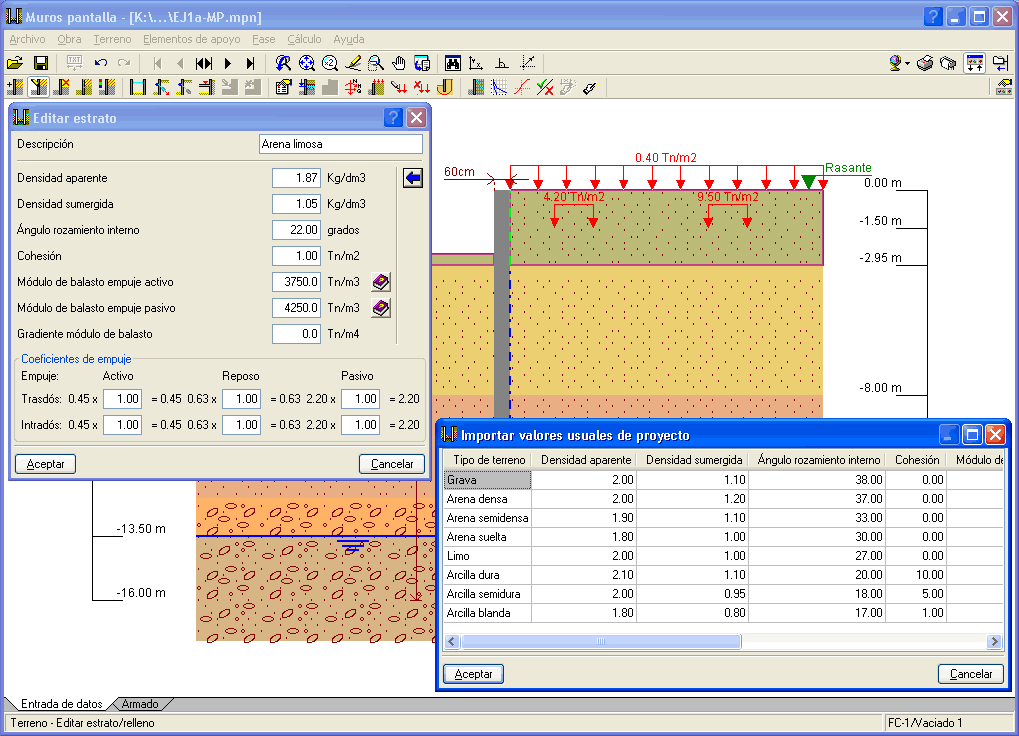Click Cancelar in Editar estrato dialog
This screenshot has width=1019, height=736.
392,464
